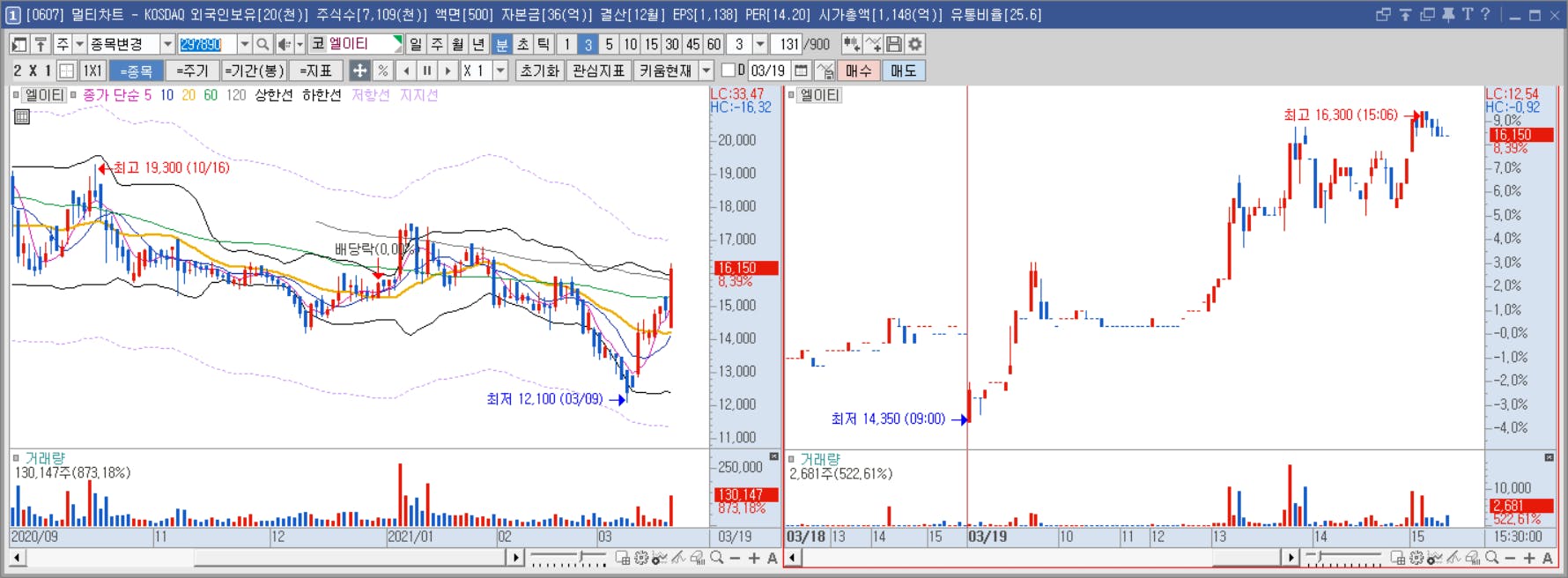The image size is (1568, 578).
Task: Click the always-on-top arrow icon in title bar
Action: click(x=1405, y=14)
